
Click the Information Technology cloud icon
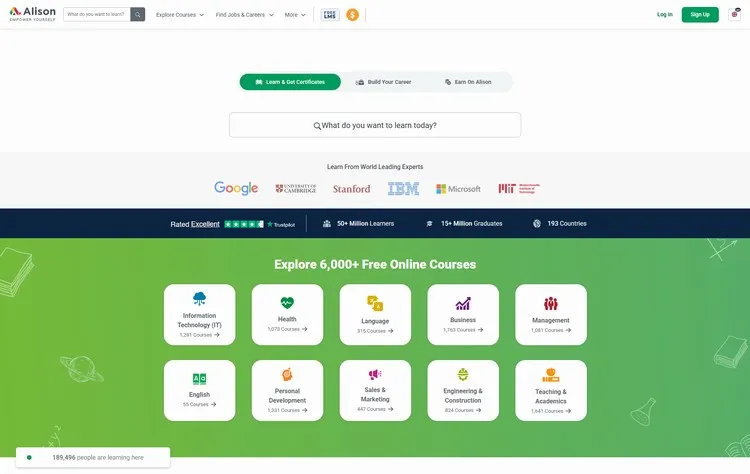tap(199, 298)
